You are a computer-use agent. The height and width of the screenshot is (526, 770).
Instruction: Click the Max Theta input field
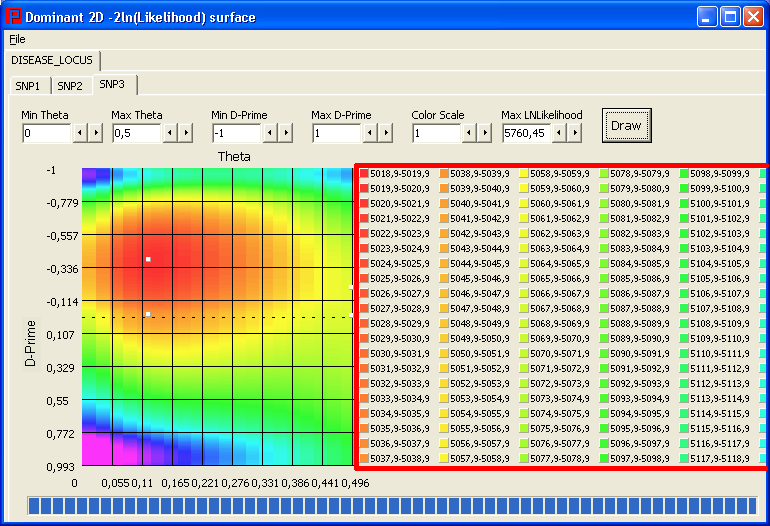pyautogui.click(x=137, y=133)
